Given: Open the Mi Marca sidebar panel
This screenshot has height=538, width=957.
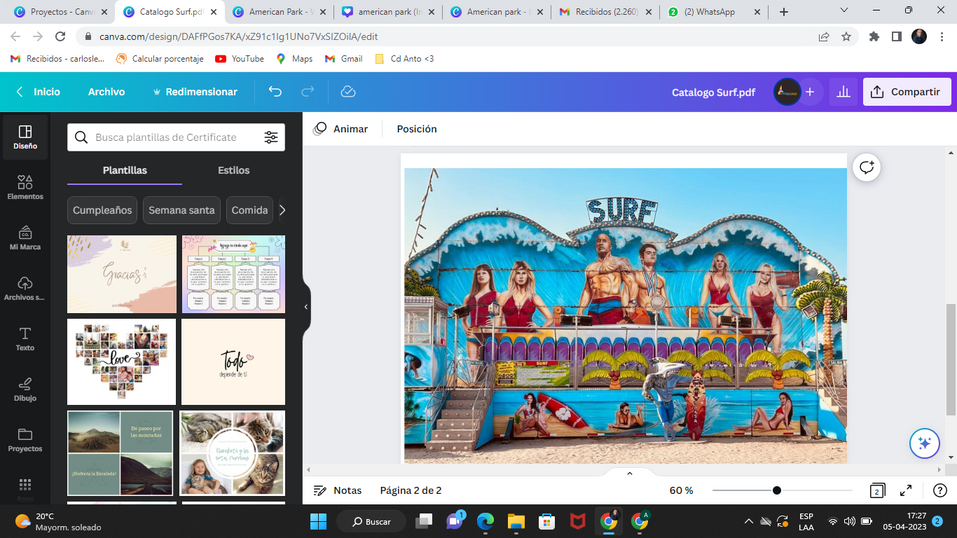Looking at the screenshot, I should pyautogui.click(x=25, y=238).
